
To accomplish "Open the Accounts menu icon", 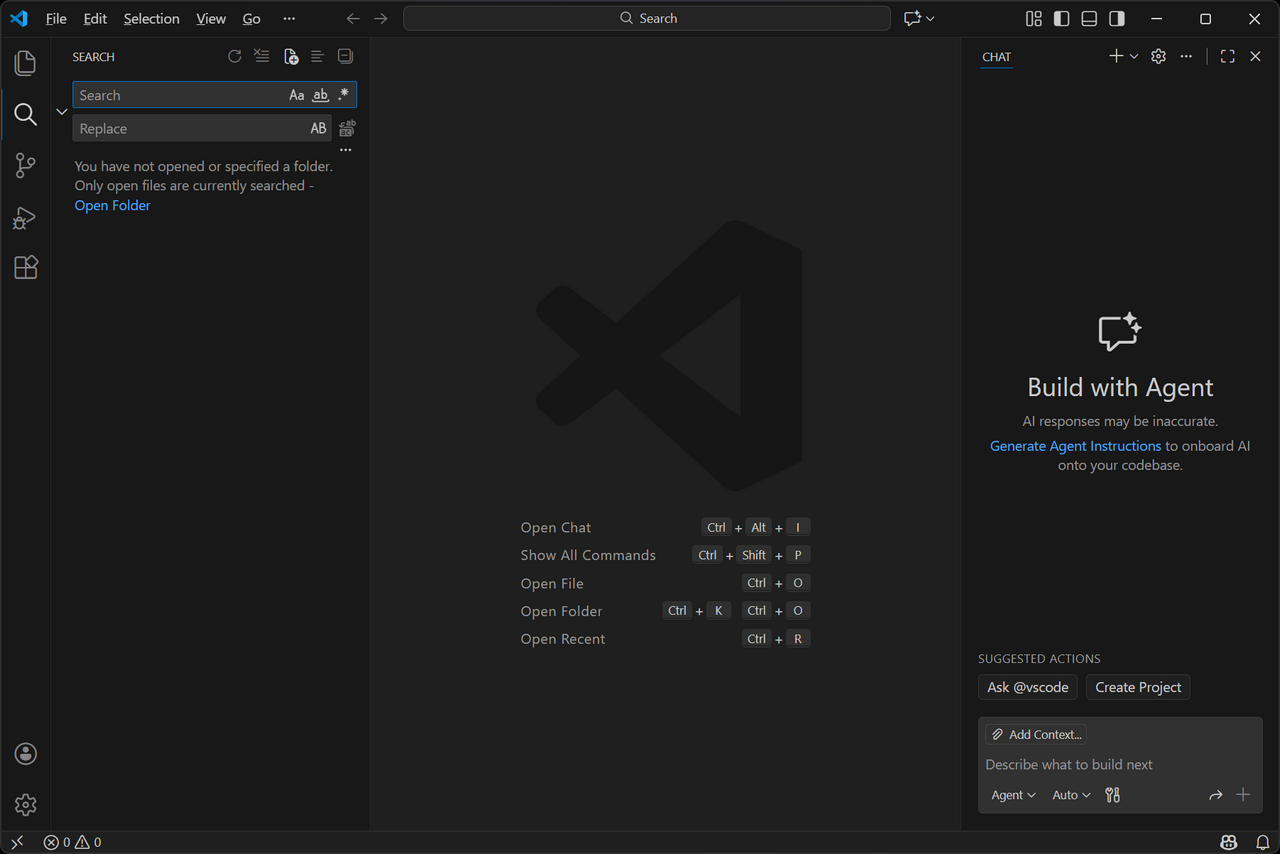I will tap(25, 754).
